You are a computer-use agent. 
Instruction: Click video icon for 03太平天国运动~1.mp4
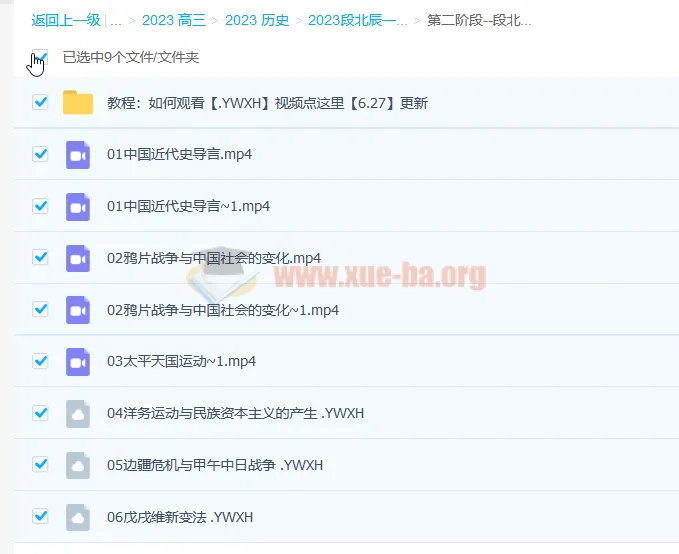coord(78,361)
